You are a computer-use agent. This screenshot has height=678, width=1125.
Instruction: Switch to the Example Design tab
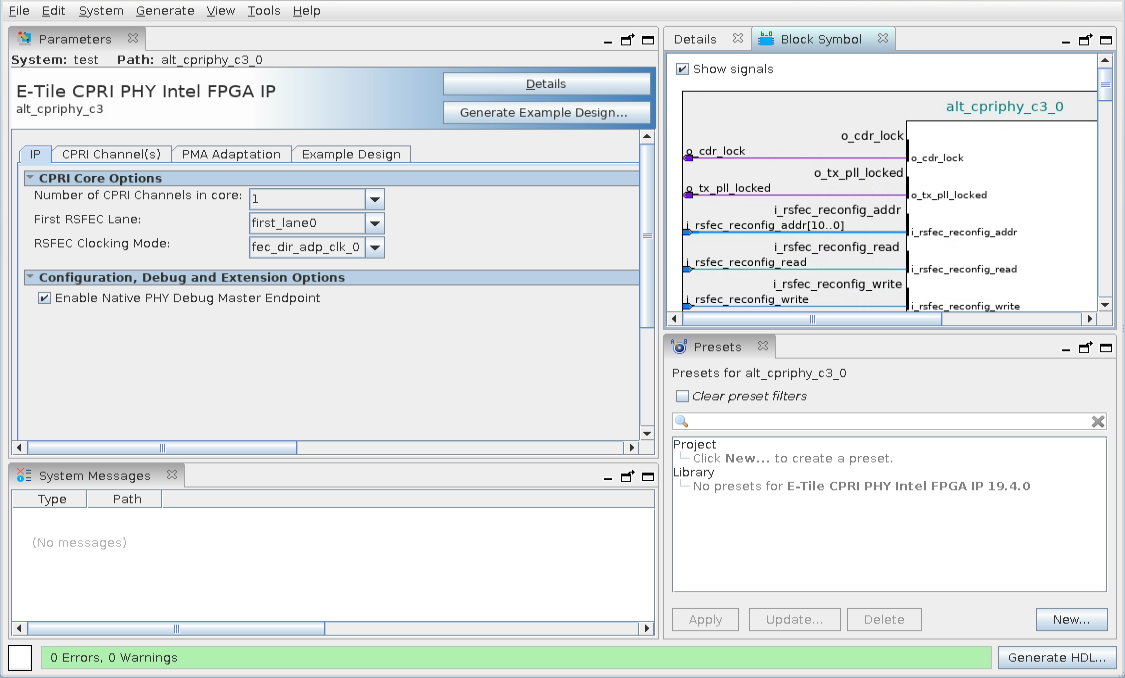tap(351, 154)
